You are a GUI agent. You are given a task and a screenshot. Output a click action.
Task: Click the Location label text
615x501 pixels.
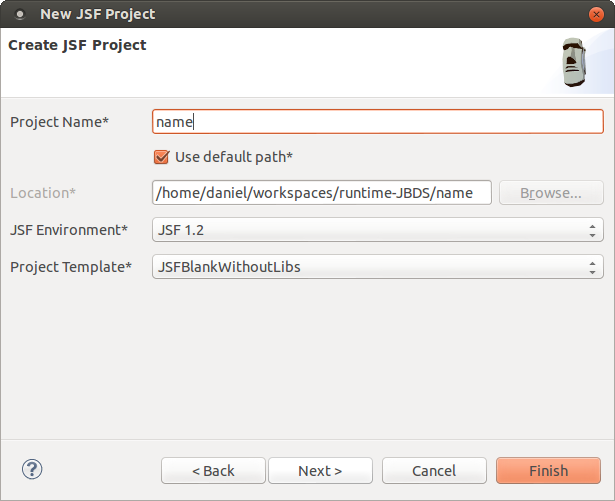[43, 193]
